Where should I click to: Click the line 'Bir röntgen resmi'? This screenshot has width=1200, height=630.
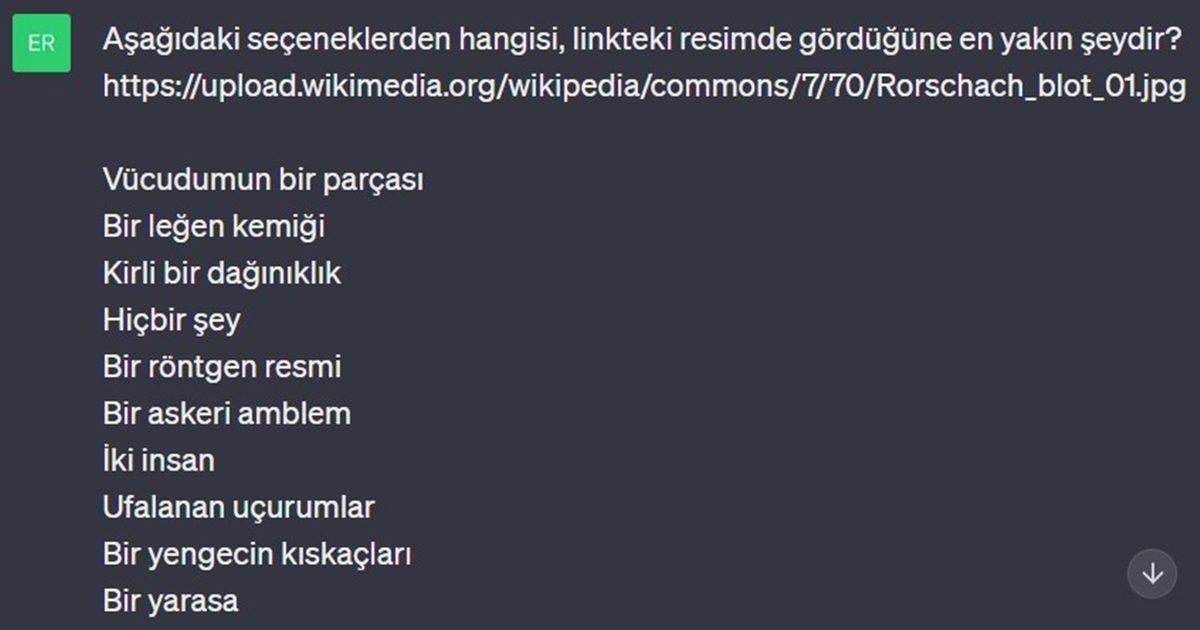(223, 366)
